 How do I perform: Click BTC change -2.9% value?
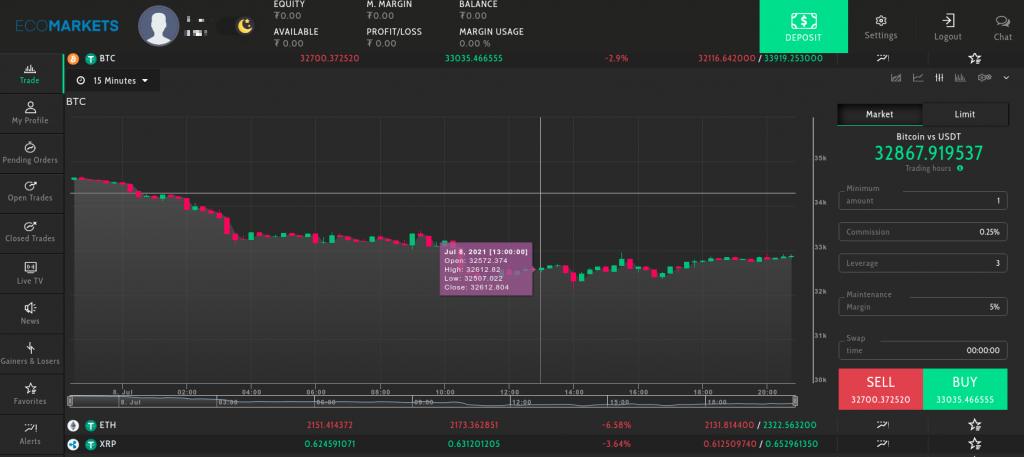(x=616, y=58)
